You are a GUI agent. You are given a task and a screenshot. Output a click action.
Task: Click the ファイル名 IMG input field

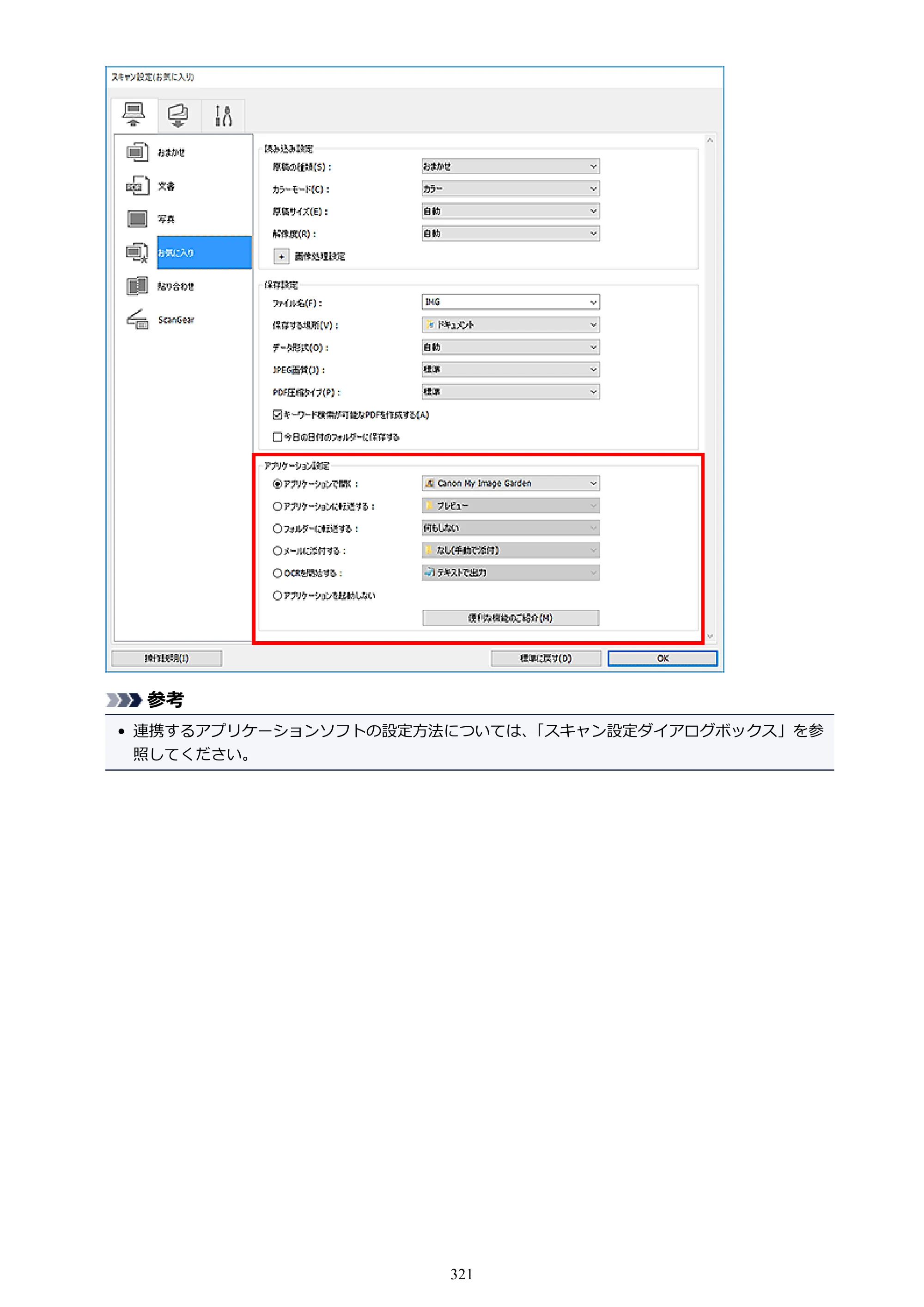click(x=510, y=302)
